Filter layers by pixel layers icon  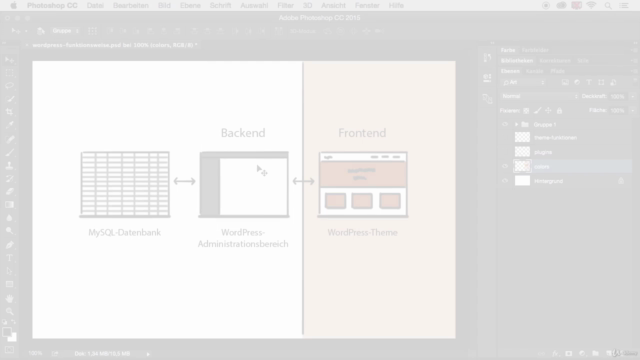(x=565, y=82)
